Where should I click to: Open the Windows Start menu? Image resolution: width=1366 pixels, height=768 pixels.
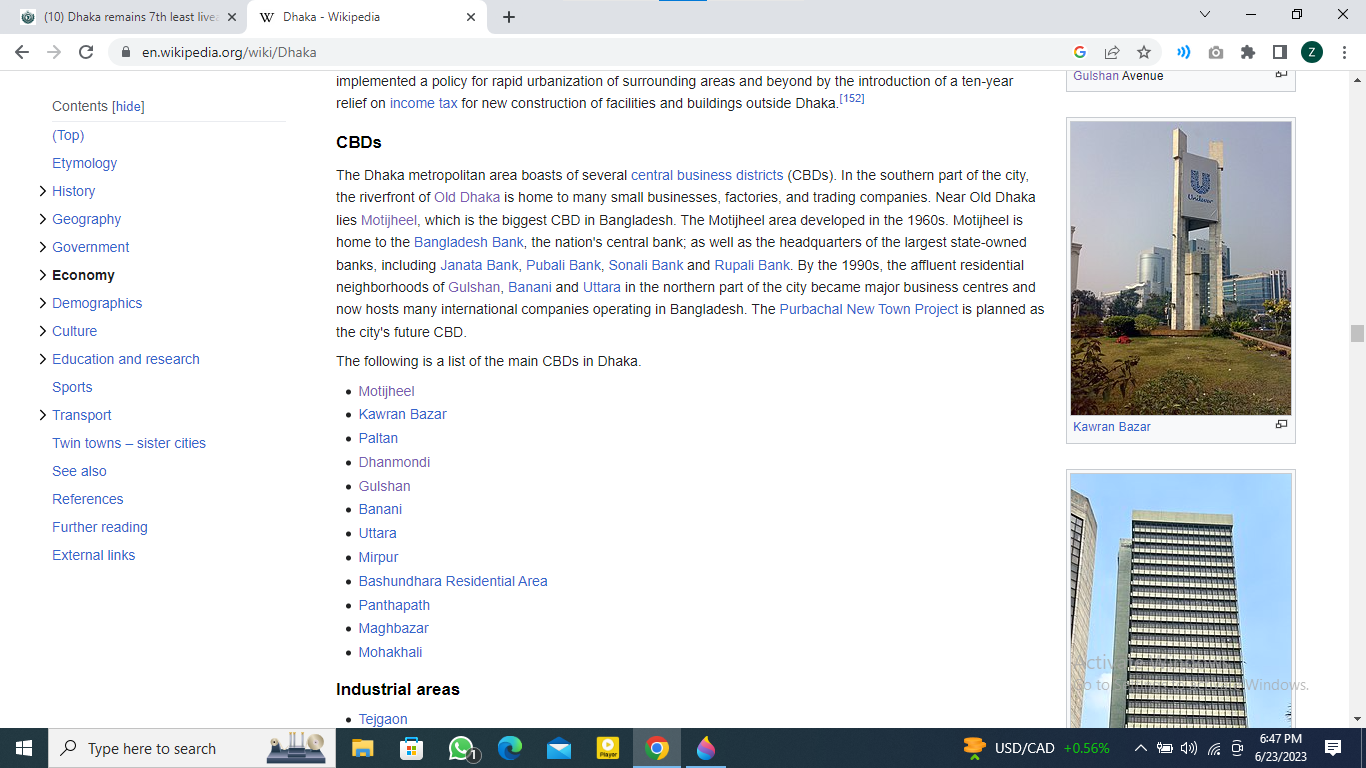click(24, 748)
